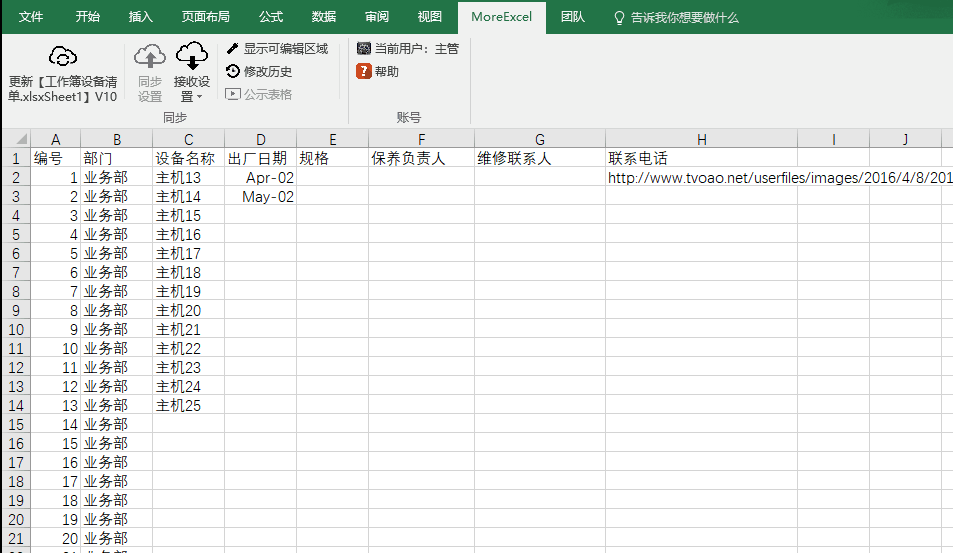
Task: Click the 保养负责人 header cell
Action: point(421,158)
